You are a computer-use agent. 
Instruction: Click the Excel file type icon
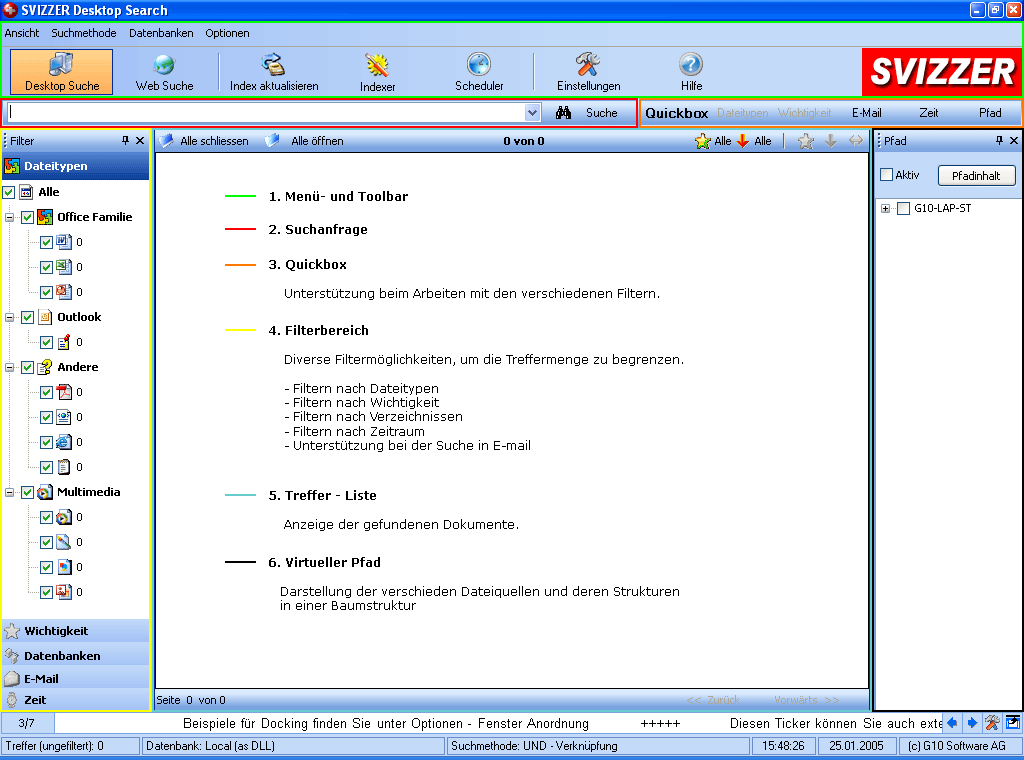click(63, 266)
